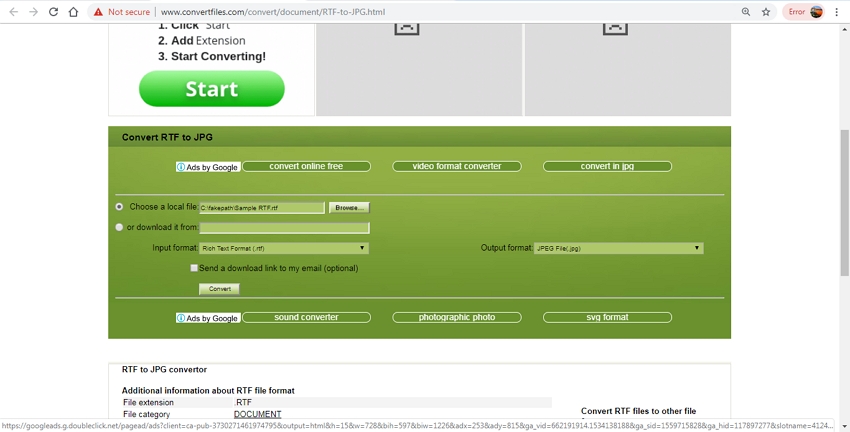The width and height of the screenshot is (850, 432).
Task: Go to browser home page icon
Action: click(x=73, y=12)
